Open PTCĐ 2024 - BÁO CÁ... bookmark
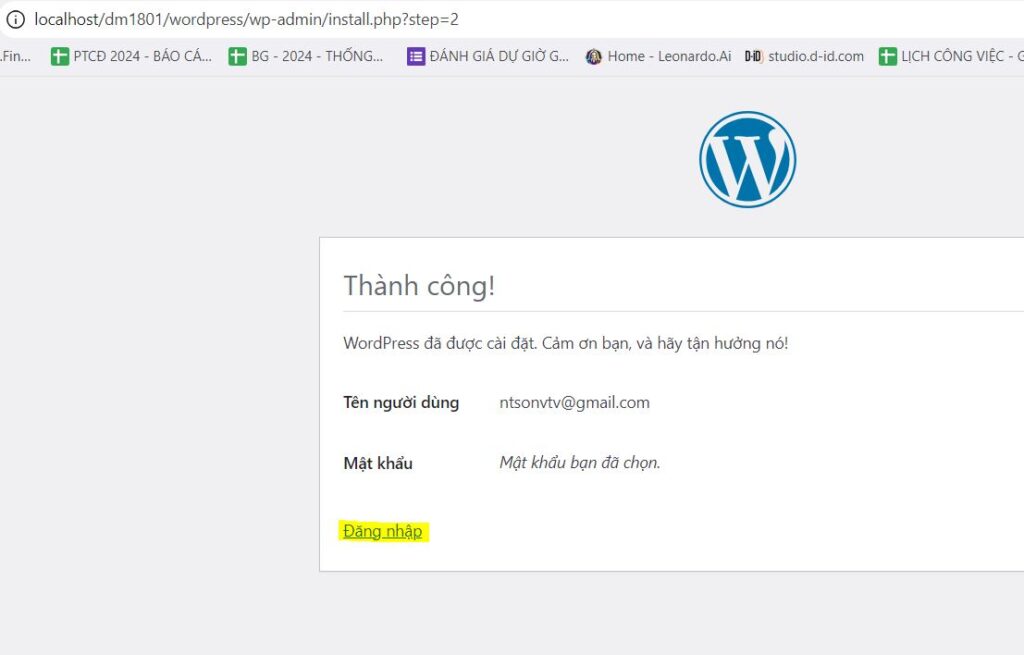 click(131, 56)
